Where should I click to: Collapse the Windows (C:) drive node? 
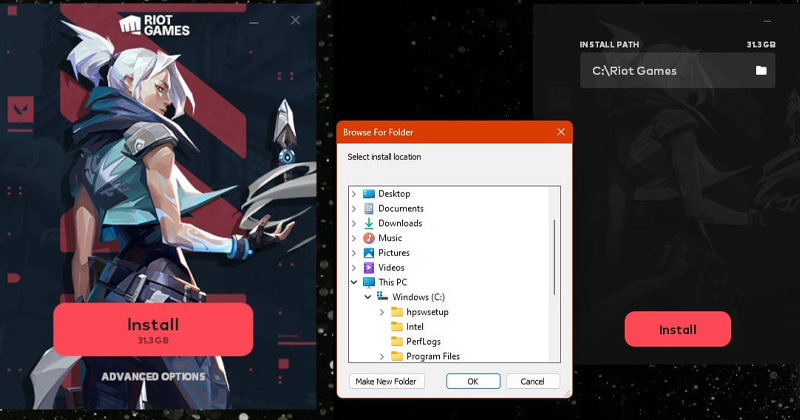tap(368, 297)
